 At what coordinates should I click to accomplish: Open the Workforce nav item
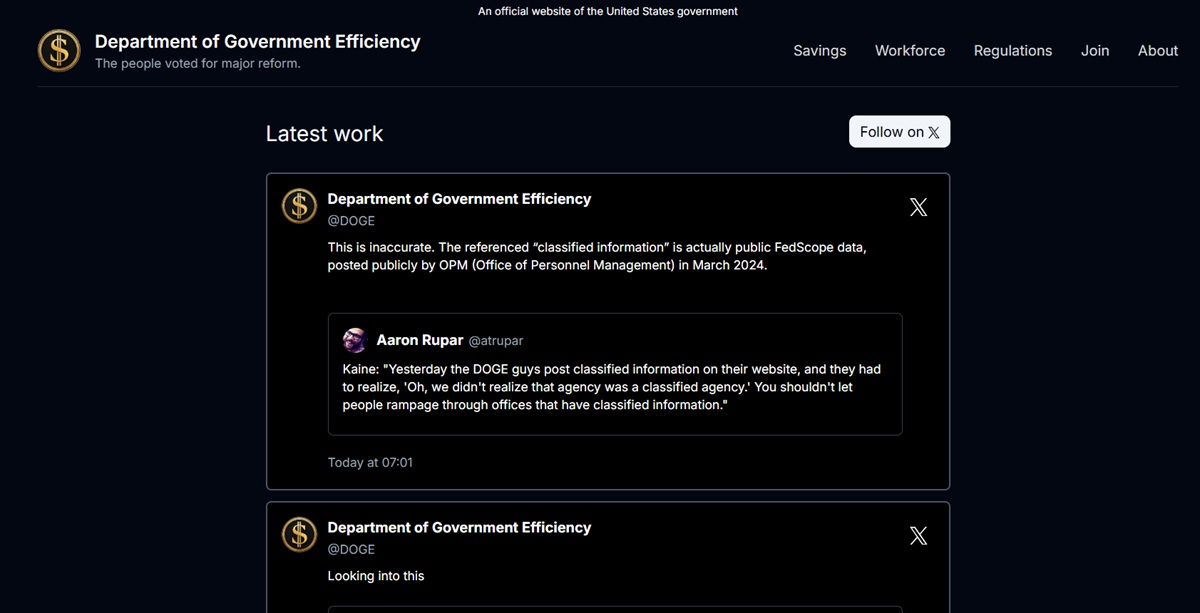click(x=910, y=51)
